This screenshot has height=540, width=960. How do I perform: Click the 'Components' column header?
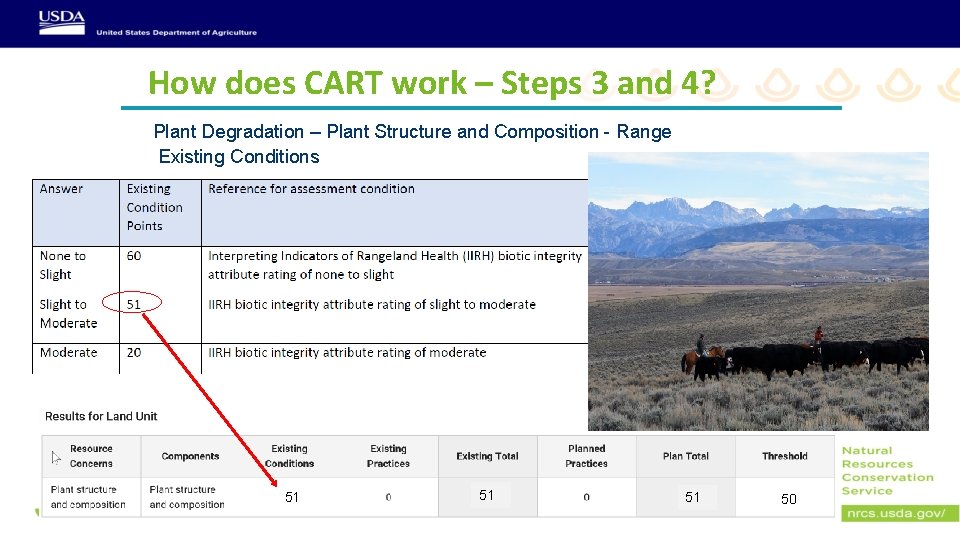click(x=190, y=456)
